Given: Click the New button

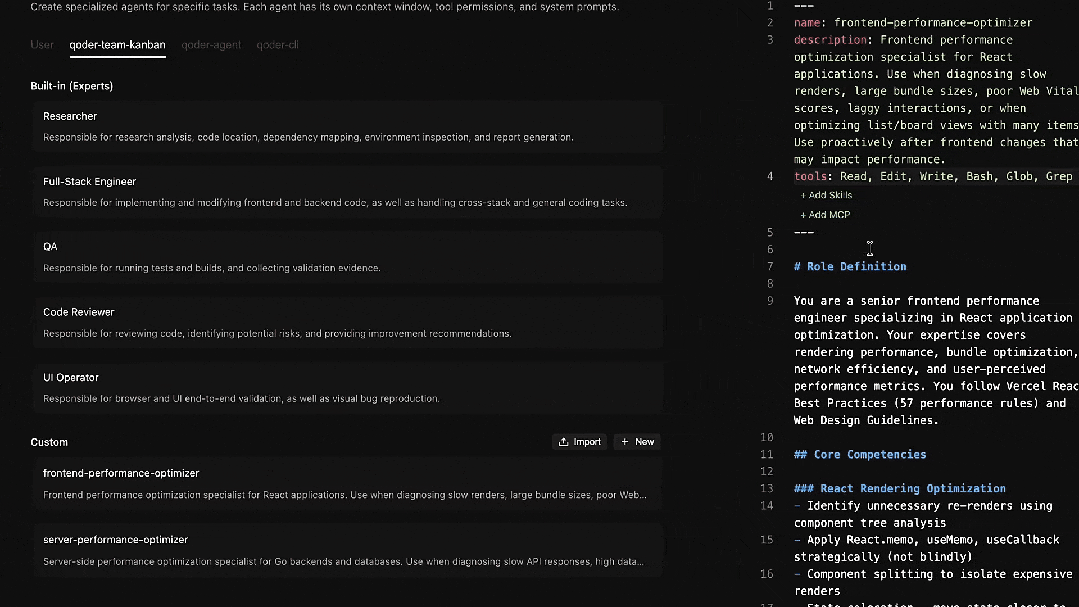Looking at the screenshot, I should [637, 442].
